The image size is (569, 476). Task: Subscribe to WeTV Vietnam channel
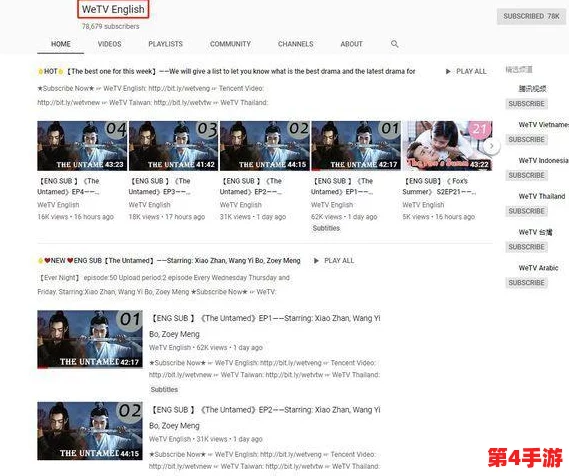(526, 140)
